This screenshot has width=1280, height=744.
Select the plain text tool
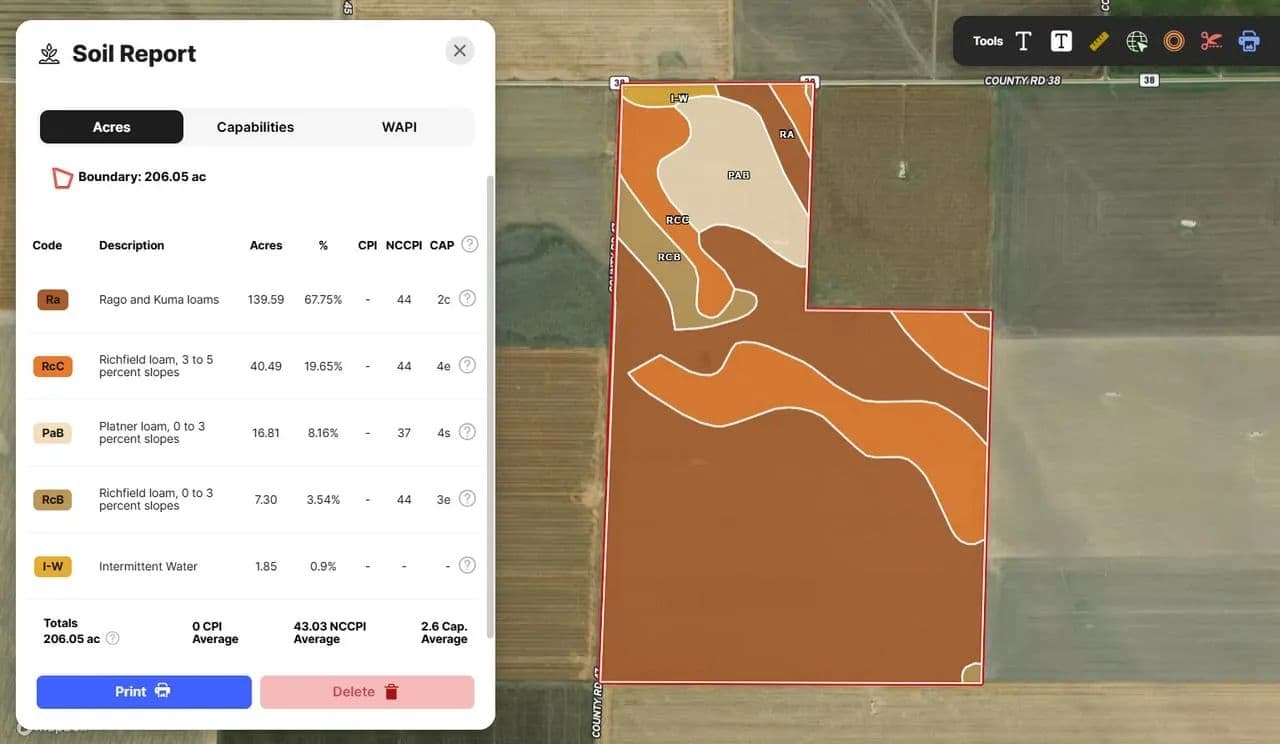[1023, 41]
